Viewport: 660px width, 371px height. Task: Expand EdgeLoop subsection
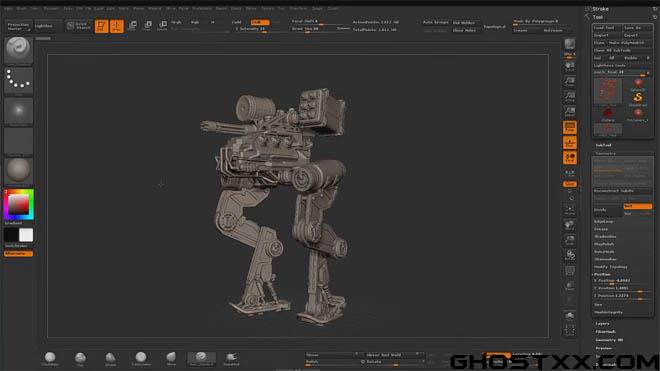(604, 222)
